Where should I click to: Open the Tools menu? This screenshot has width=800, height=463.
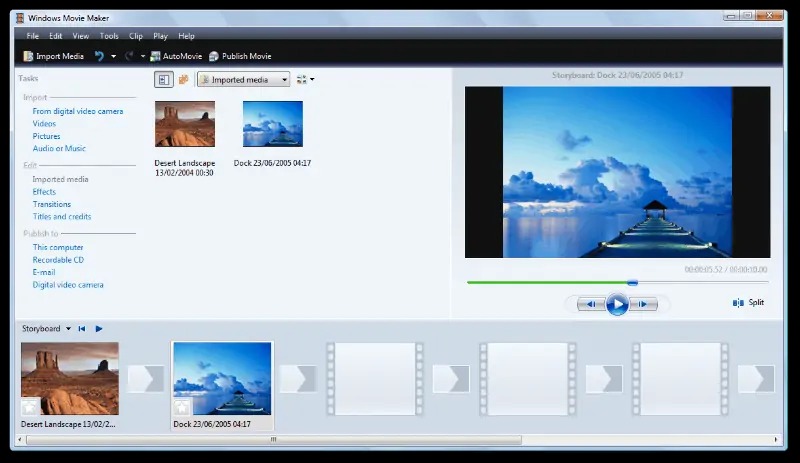click(109, 36)
